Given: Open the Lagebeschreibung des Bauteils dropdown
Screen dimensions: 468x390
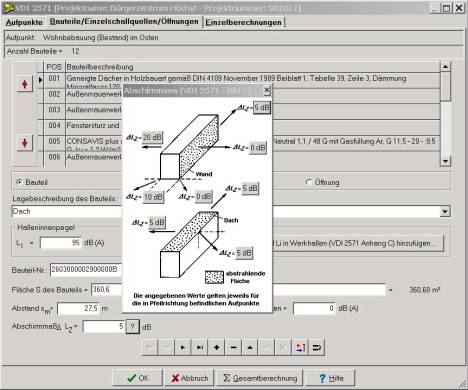Looking at the screenshot, I should [445, 211].
